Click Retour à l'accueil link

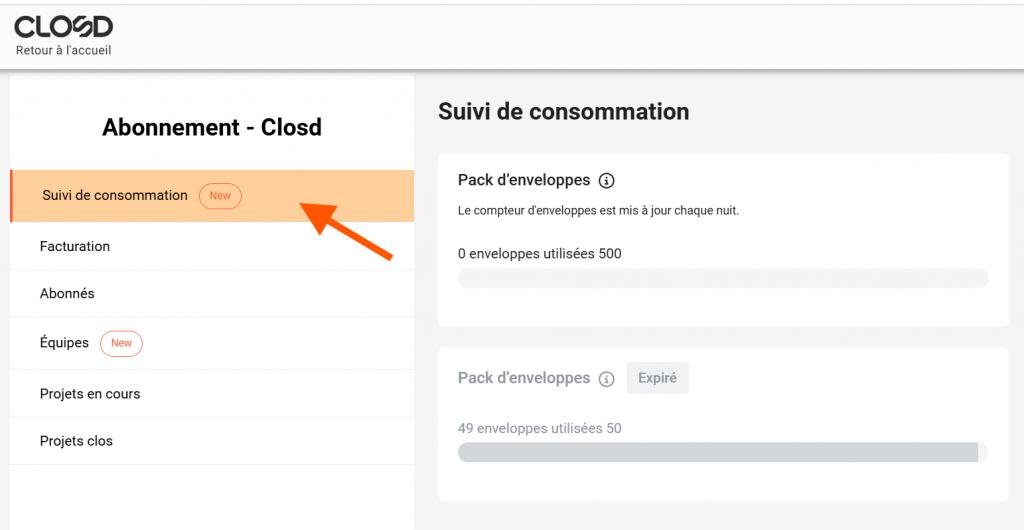click(x=63, y=50)
